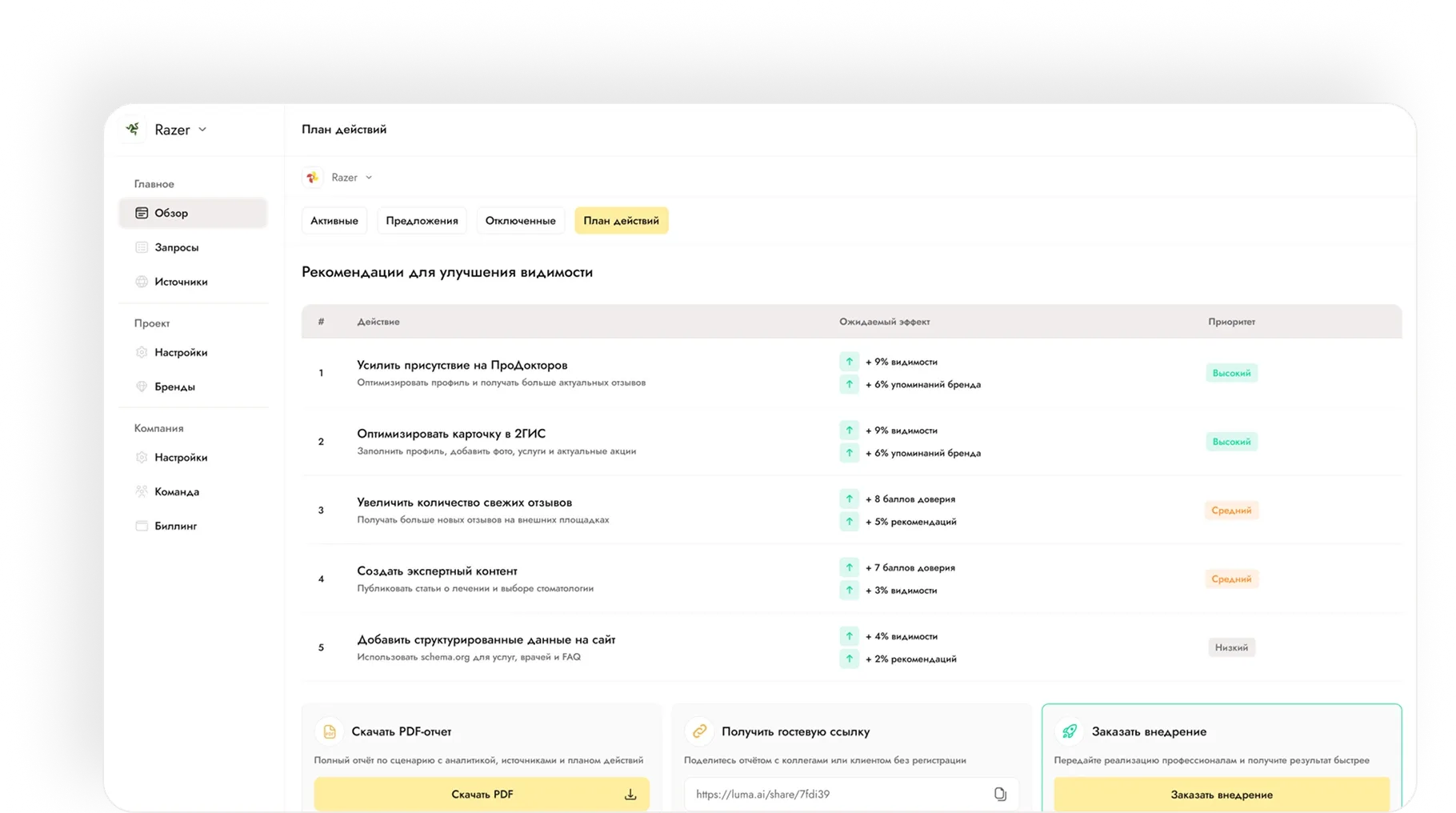Click up-arrow icon beside +4% видимости
The image size is (1456, 813).
tap(849, 637)
